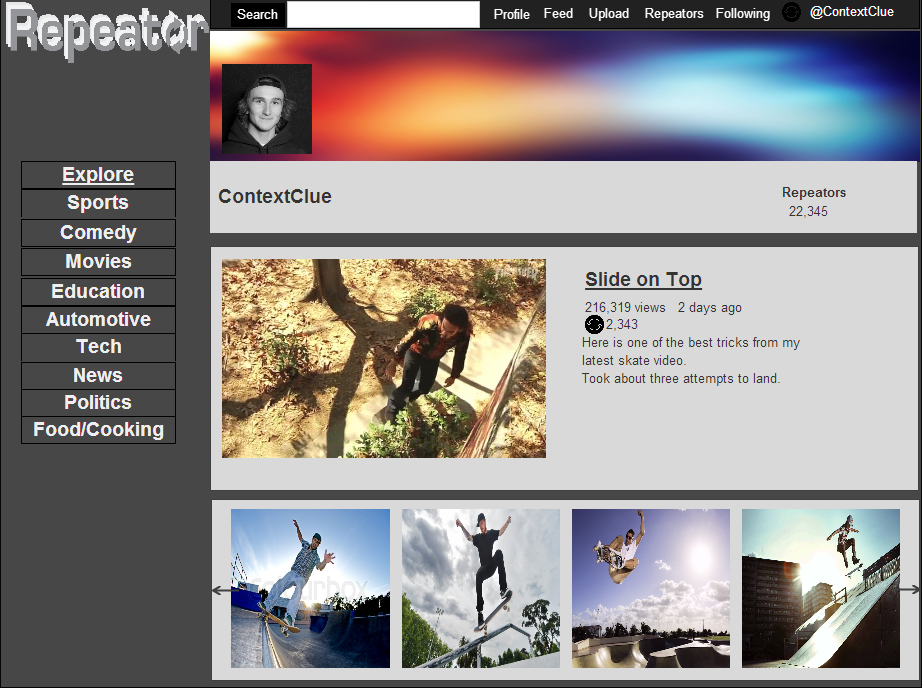Select the Food/Cooking category

(x=98, y=430)
